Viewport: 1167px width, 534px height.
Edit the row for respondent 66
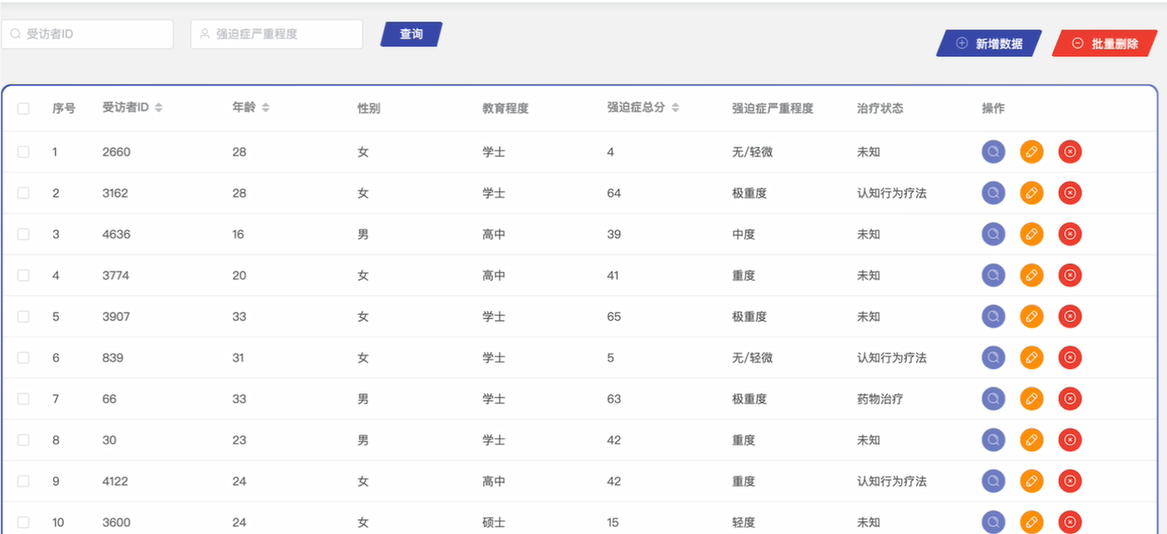click(1032, 399)
